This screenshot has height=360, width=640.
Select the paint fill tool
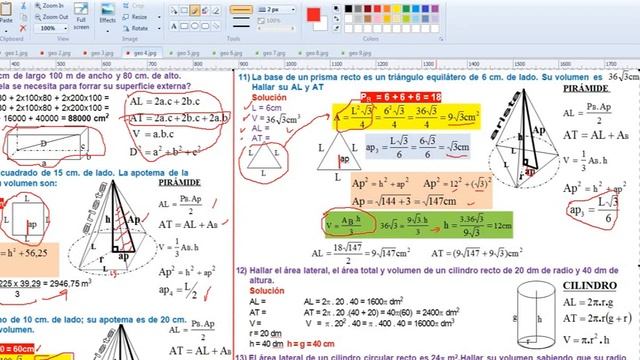pos(205,10)
